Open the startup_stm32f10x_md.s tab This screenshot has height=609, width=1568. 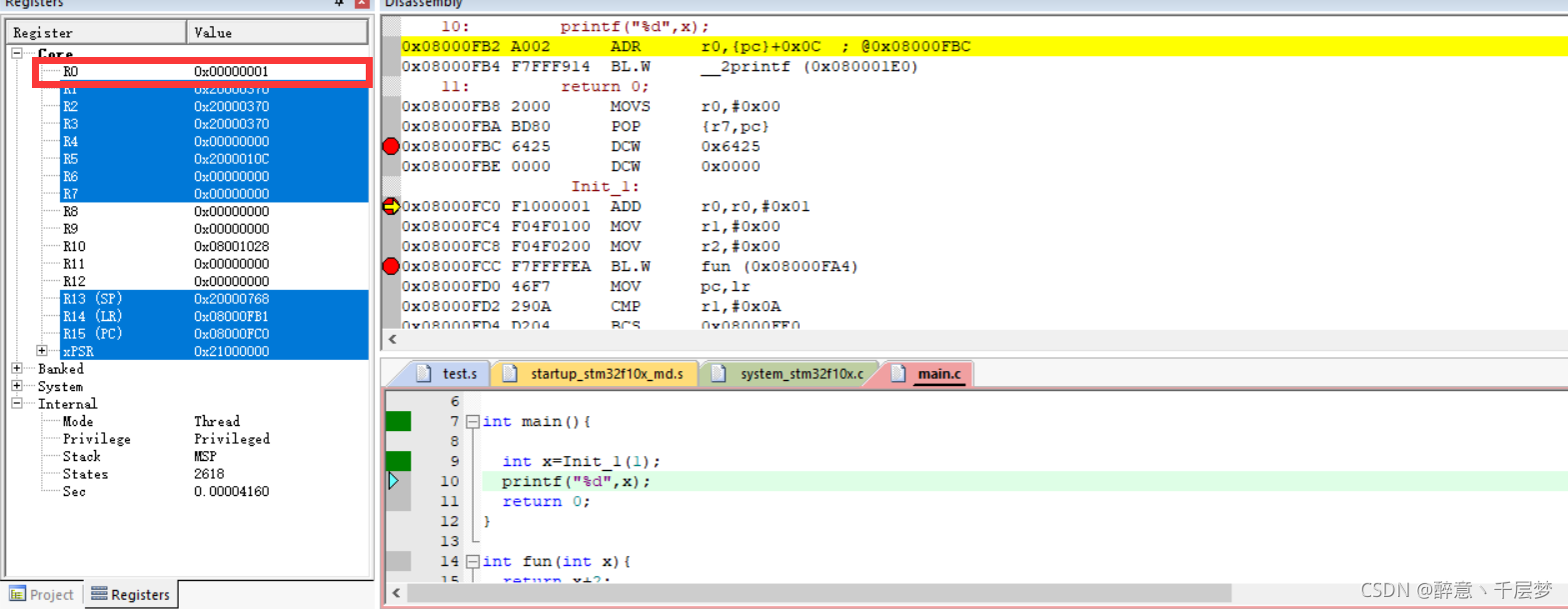pos(597,374)
